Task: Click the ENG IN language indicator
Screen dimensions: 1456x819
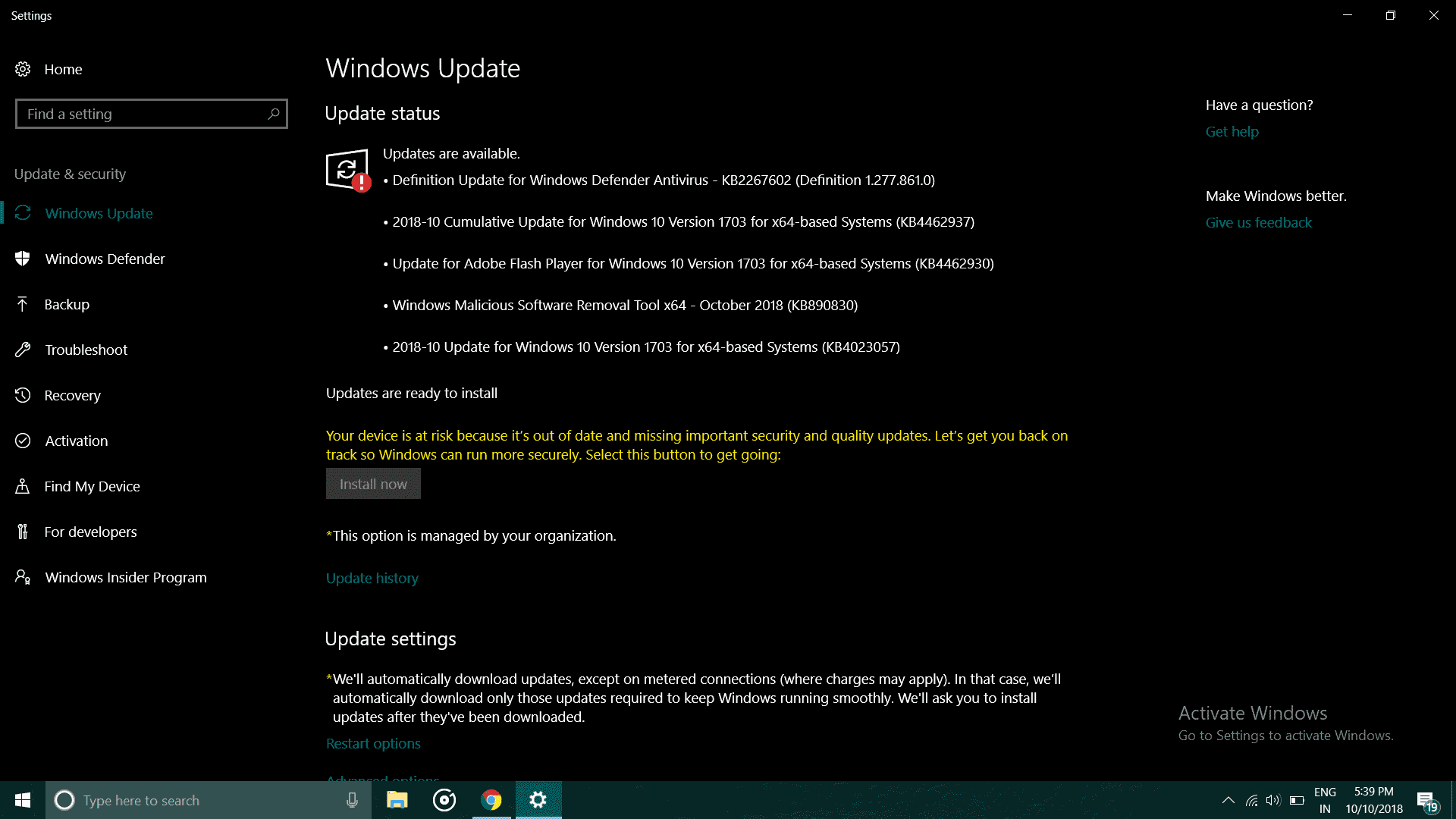Action: 1325,800
